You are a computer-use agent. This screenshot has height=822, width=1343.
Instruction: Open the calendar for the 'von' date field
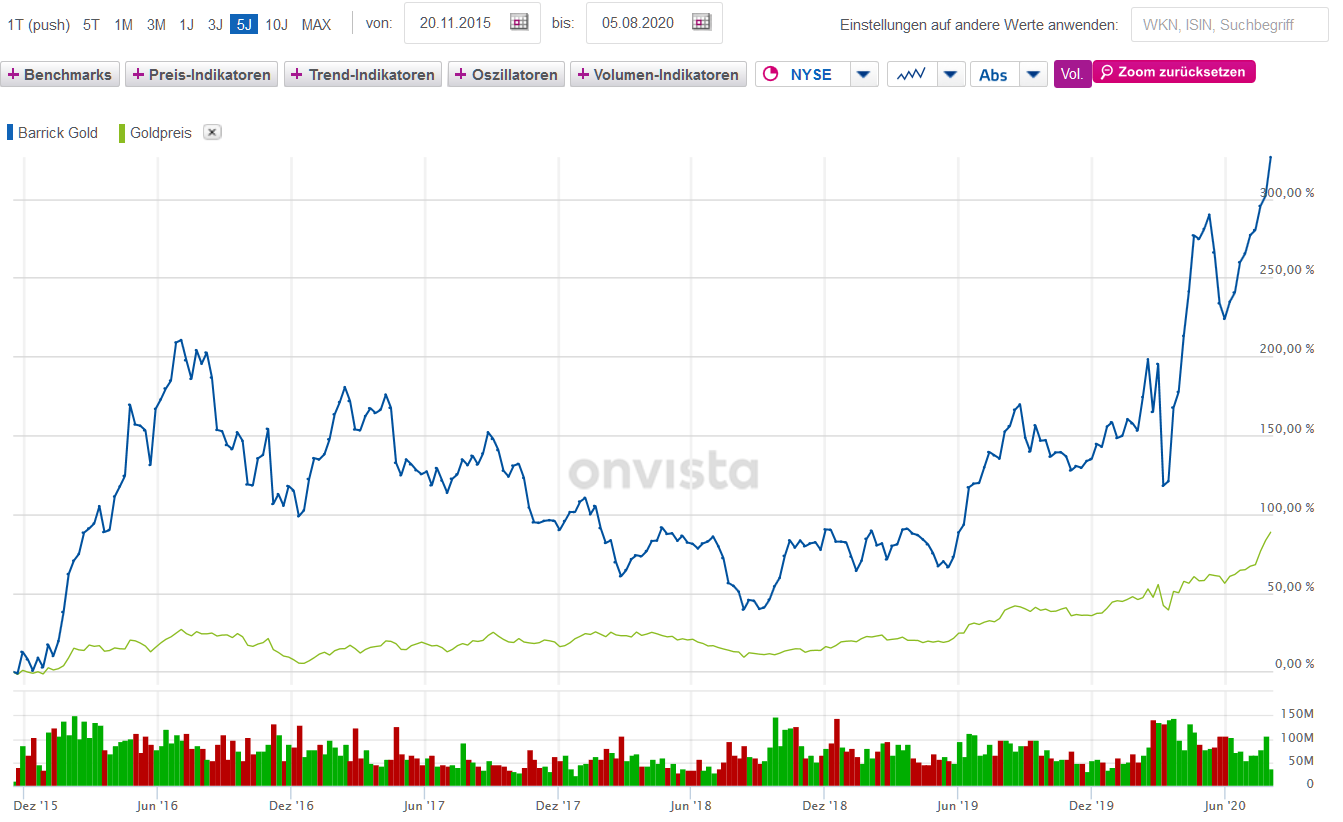(x=518, y=23)
